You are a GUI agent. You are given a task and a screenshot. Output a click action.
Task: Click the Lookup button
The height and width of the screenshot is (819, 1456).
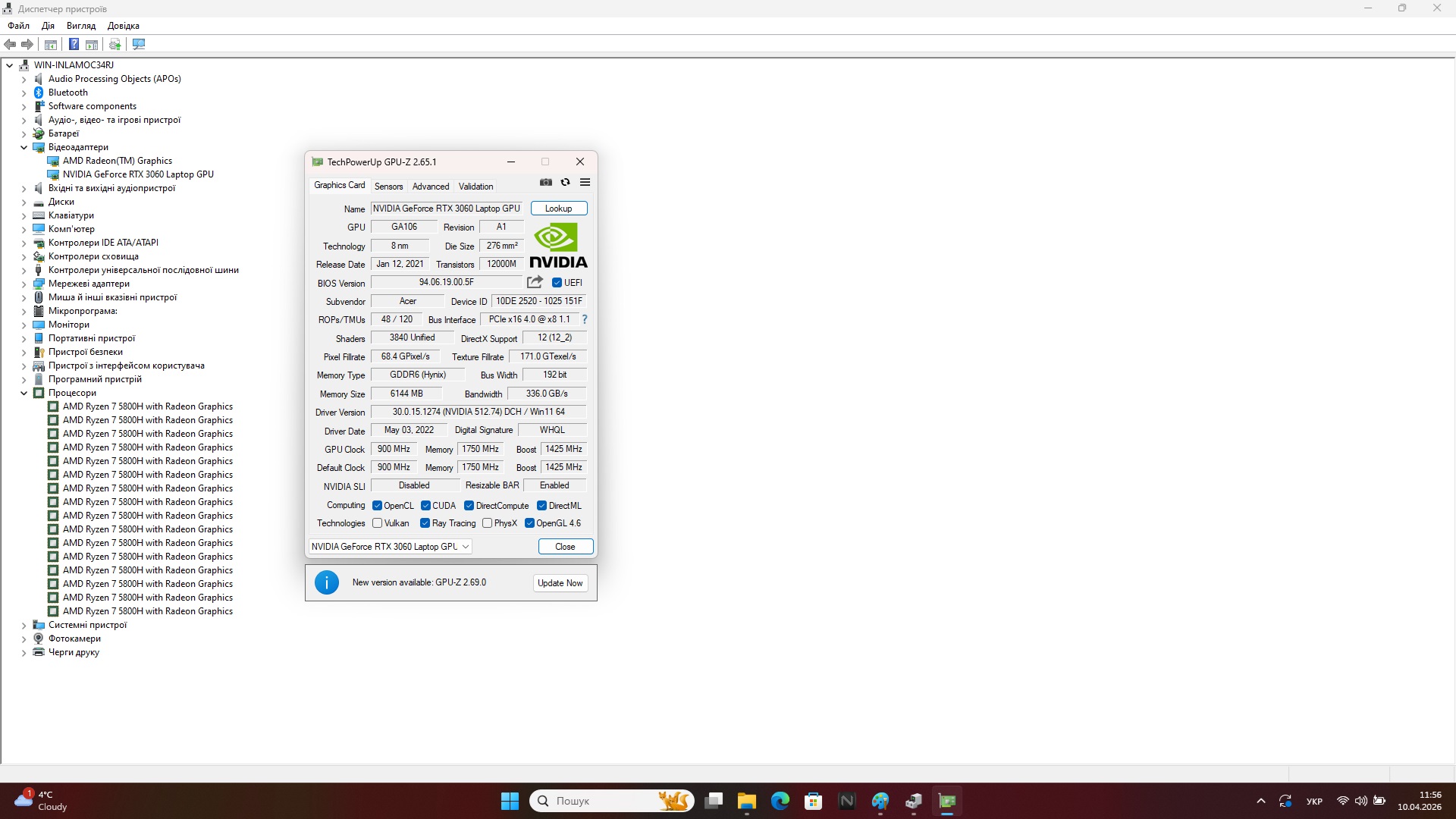559,209
